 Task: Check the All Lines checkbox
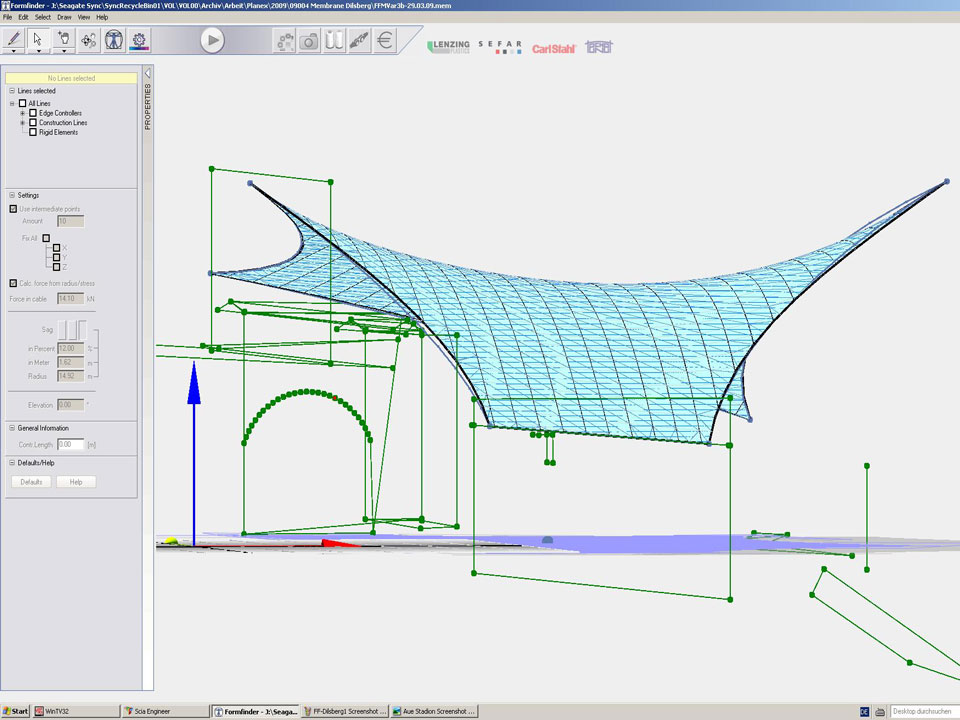tap(23, 103)
